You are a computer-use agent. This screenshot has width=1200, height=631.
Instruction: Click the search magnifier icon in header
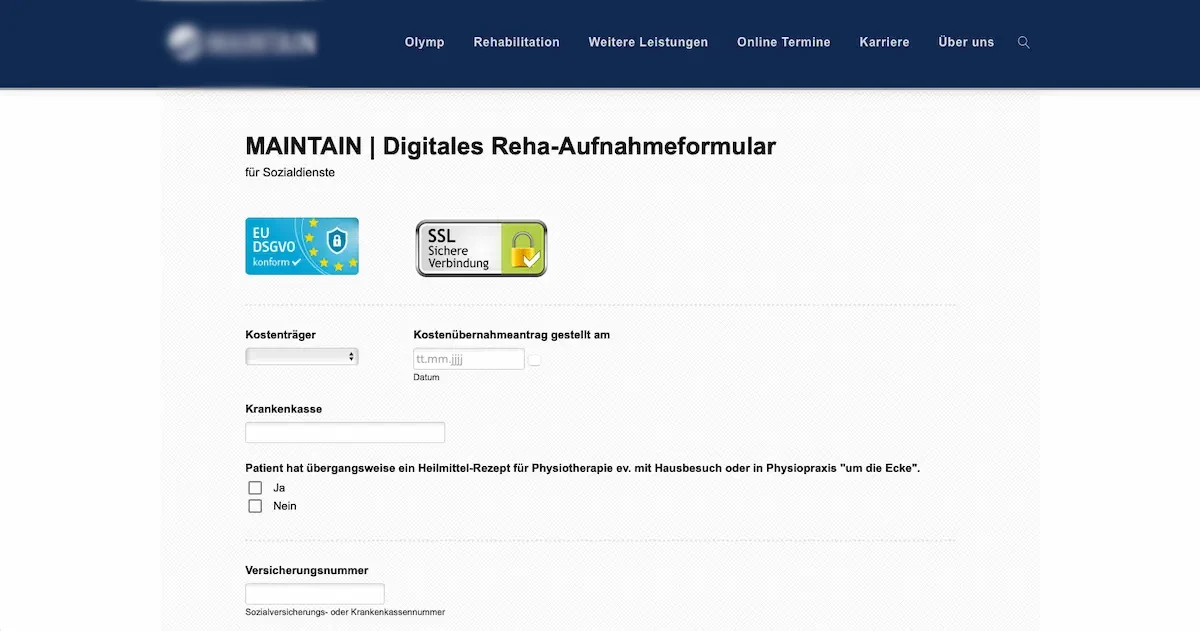[x=1023, y=42]
